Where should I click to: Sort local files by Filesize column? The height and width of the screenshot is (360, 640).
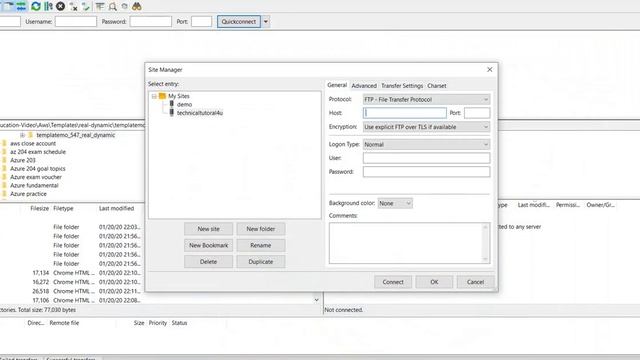40,209
